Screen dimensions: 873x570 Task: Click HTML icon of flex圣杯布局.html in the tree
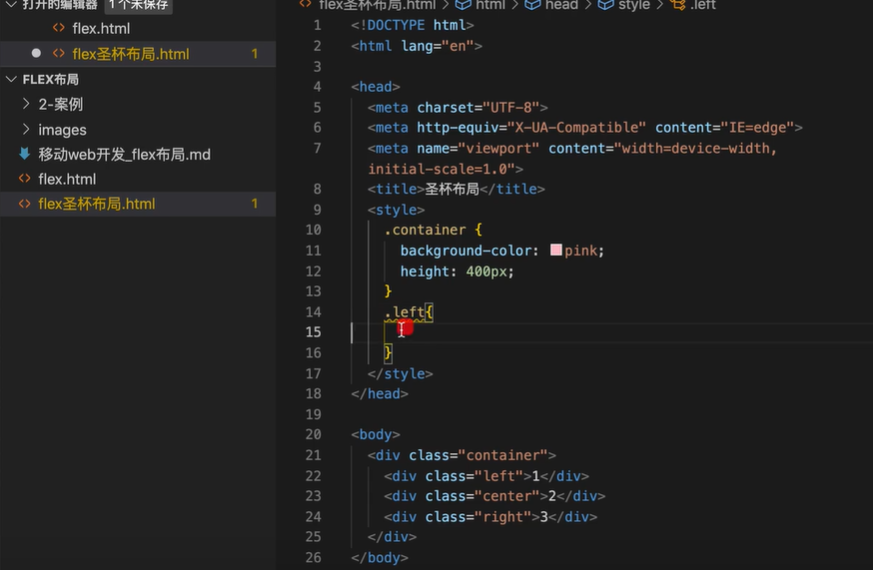pos(24,204)
